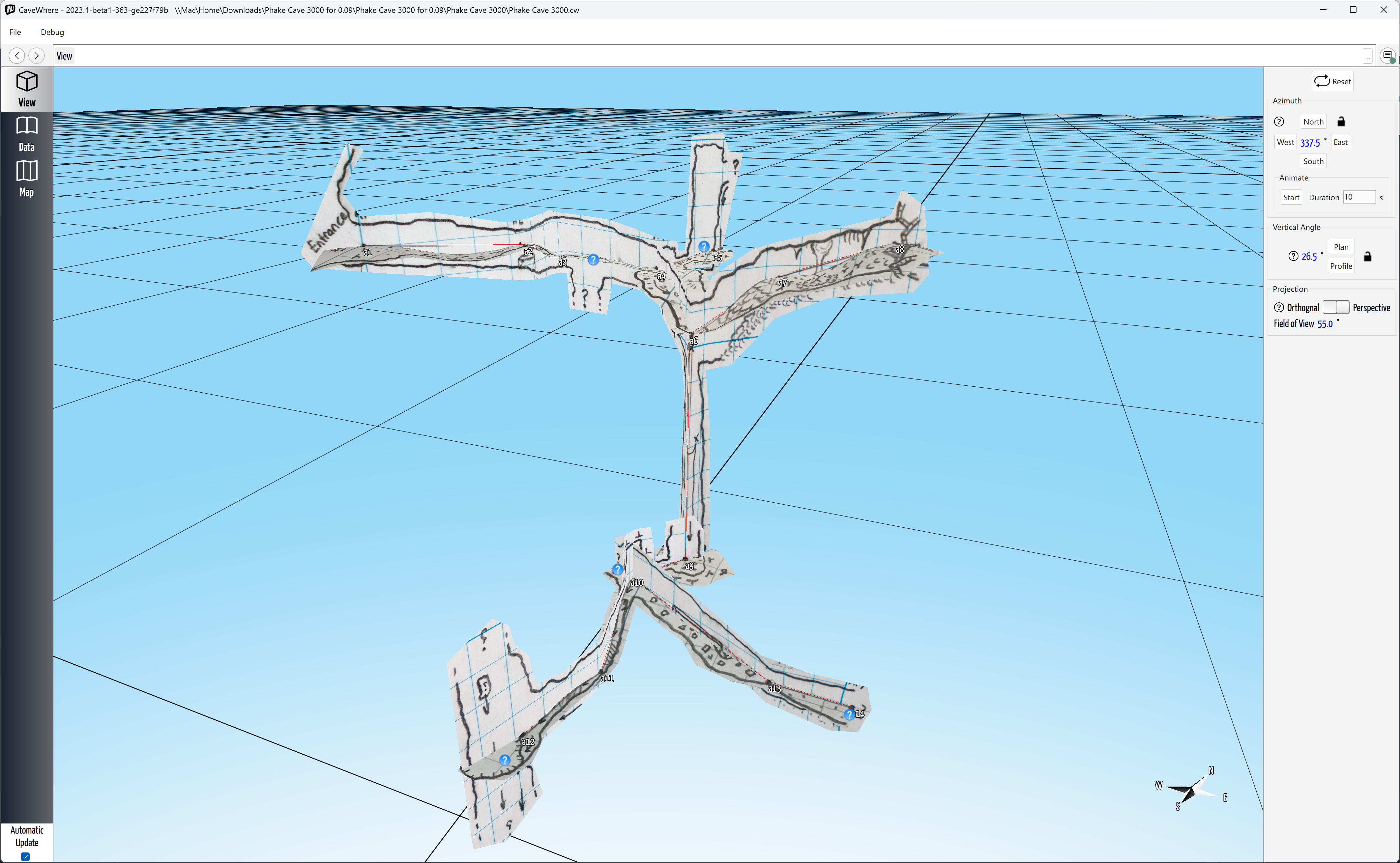The height and width of the screenshot is (863, 1400).
Task: Select station label a7
Action: tap(783, 283)
